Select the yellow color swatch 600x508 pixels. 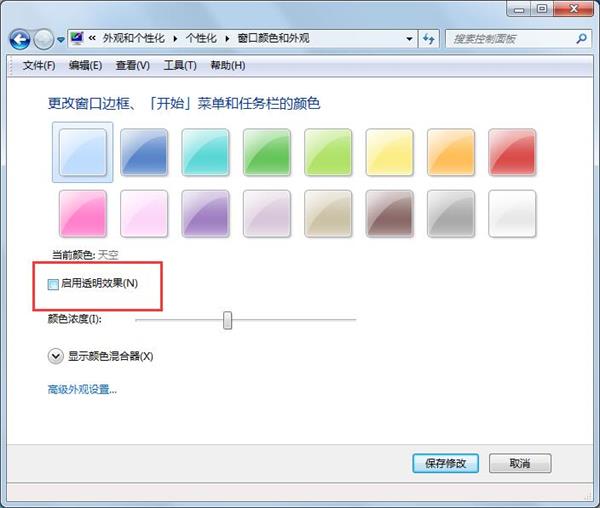click(390, 152)
